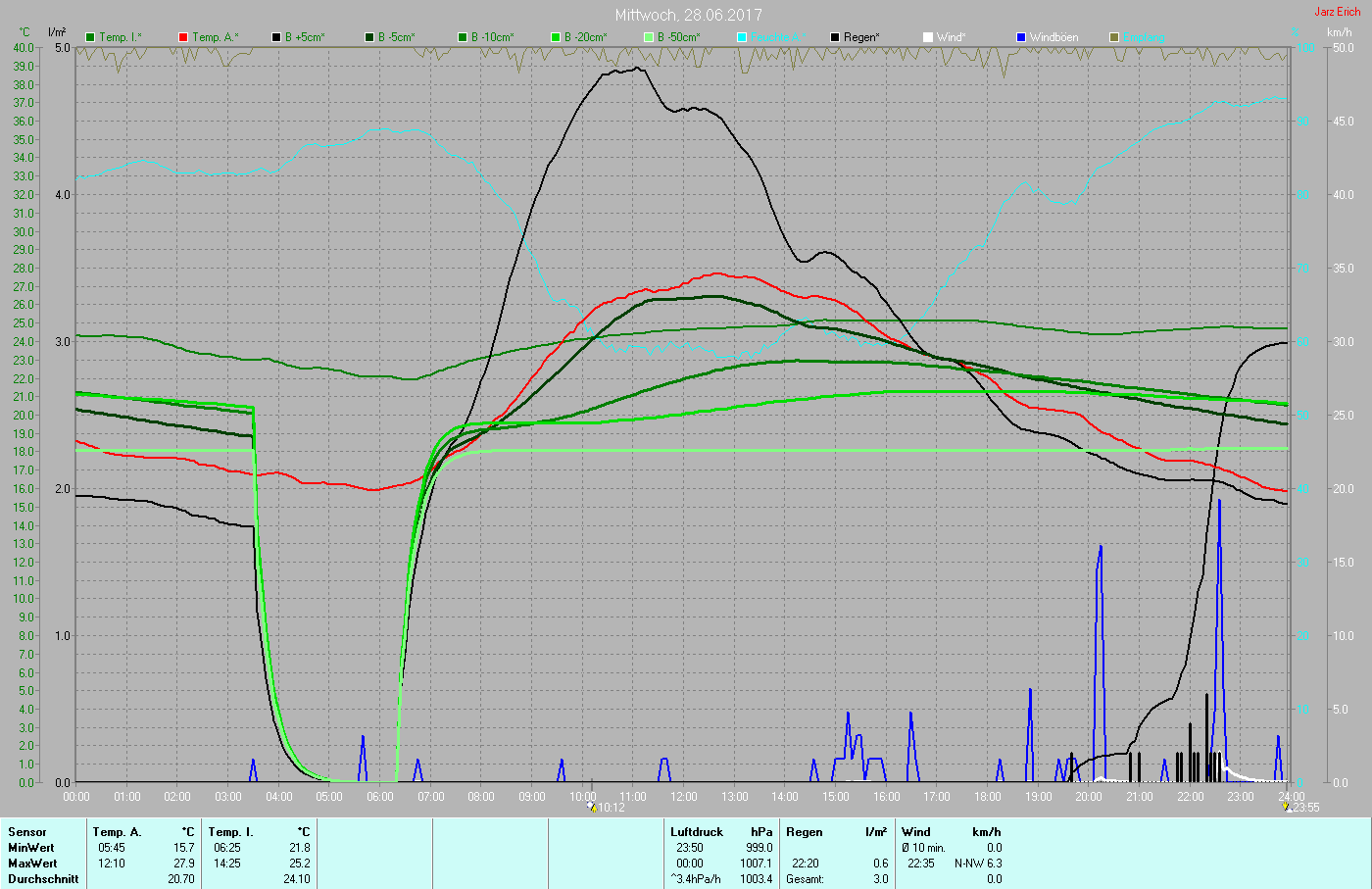Screen dimensions: 1372x889
Task: Toggle the B -20cm legend entry
Action: [x=578, y=37]
